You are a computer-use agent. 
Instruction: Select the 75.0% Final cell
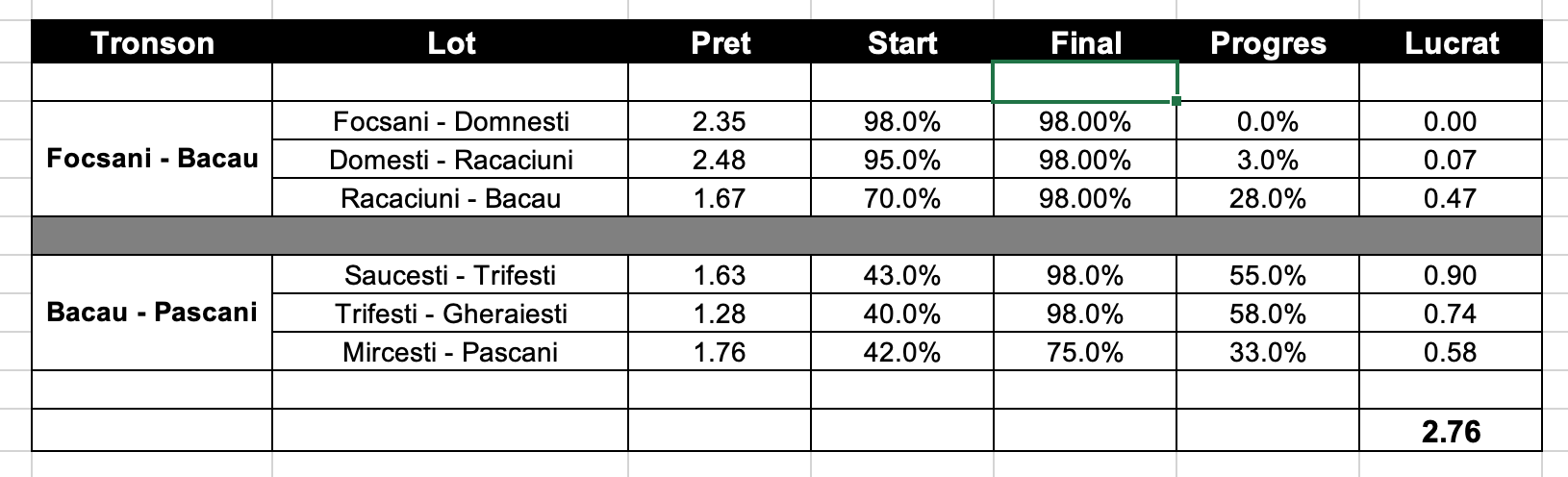coord(1085,352)
